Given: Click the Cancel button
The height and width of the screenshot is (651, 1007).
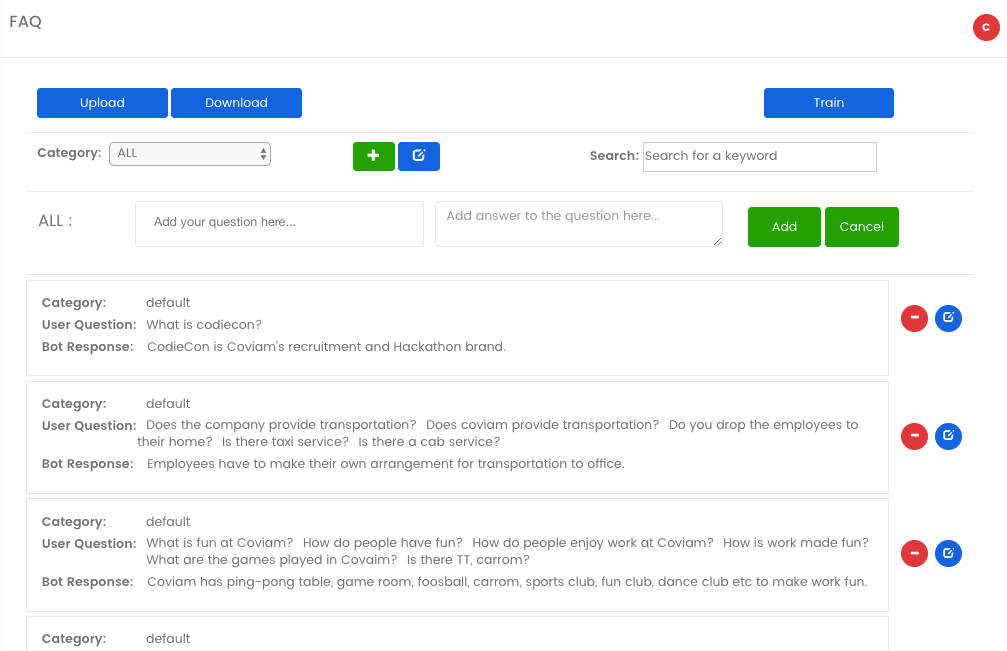Looking at the screenshot, I should (x=861, y=227).
